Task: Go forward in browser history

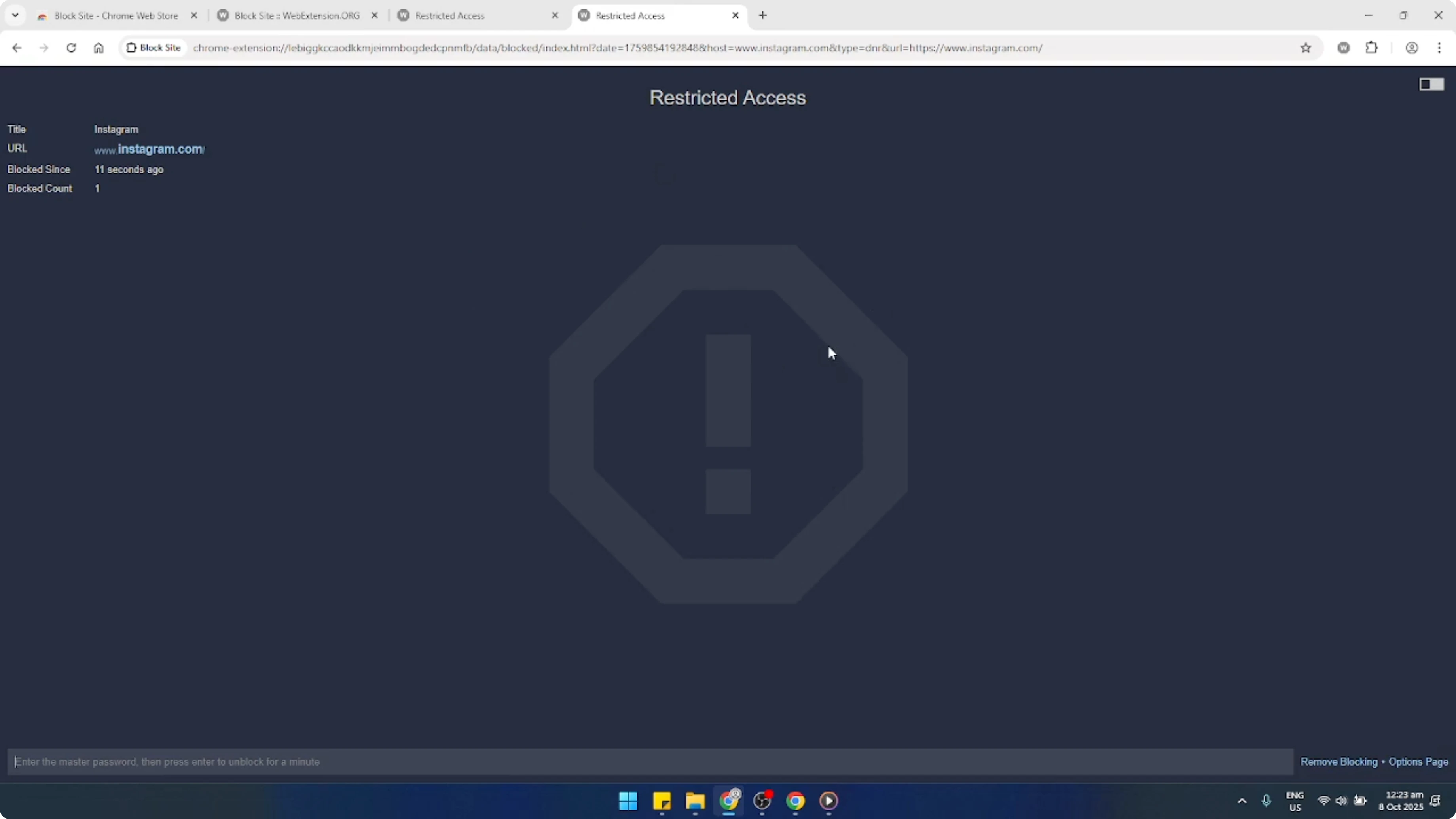Action: click(x=44, y=48)
